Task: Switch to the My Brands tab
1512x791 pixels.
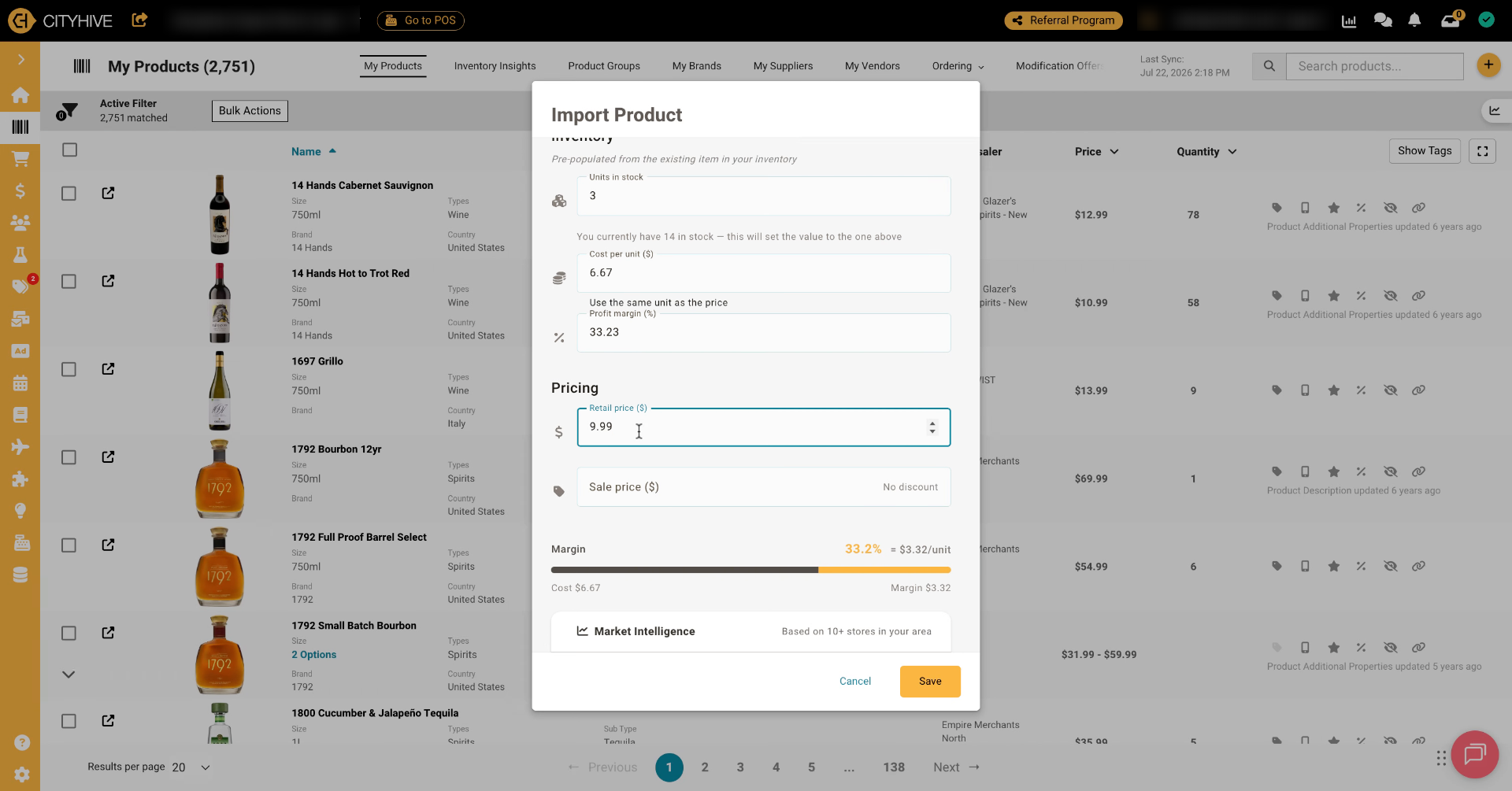Action: (x=697, y=66)
